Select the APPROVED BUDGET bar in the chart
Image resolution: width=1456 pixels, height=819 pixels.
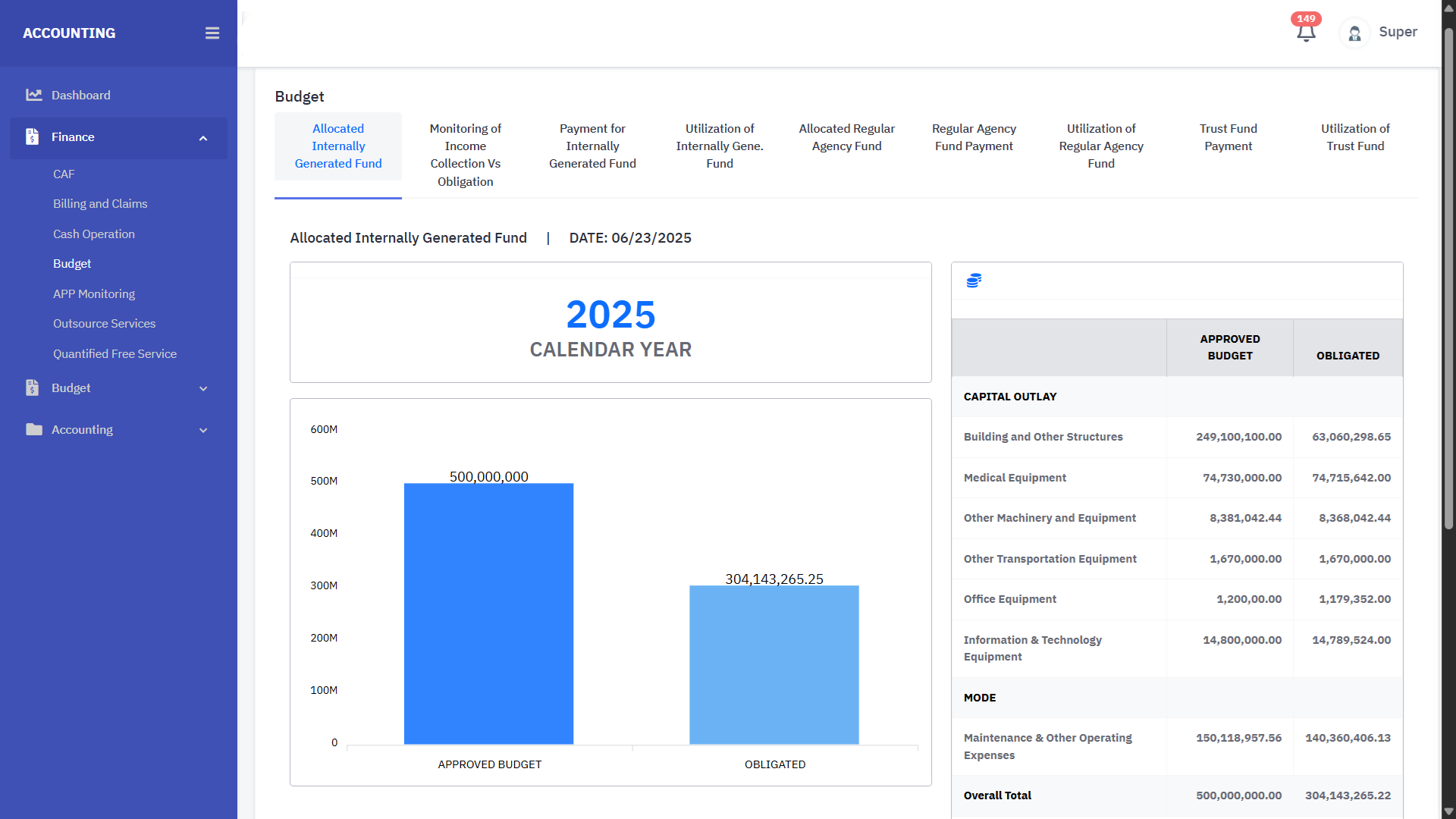click(489, 614)
